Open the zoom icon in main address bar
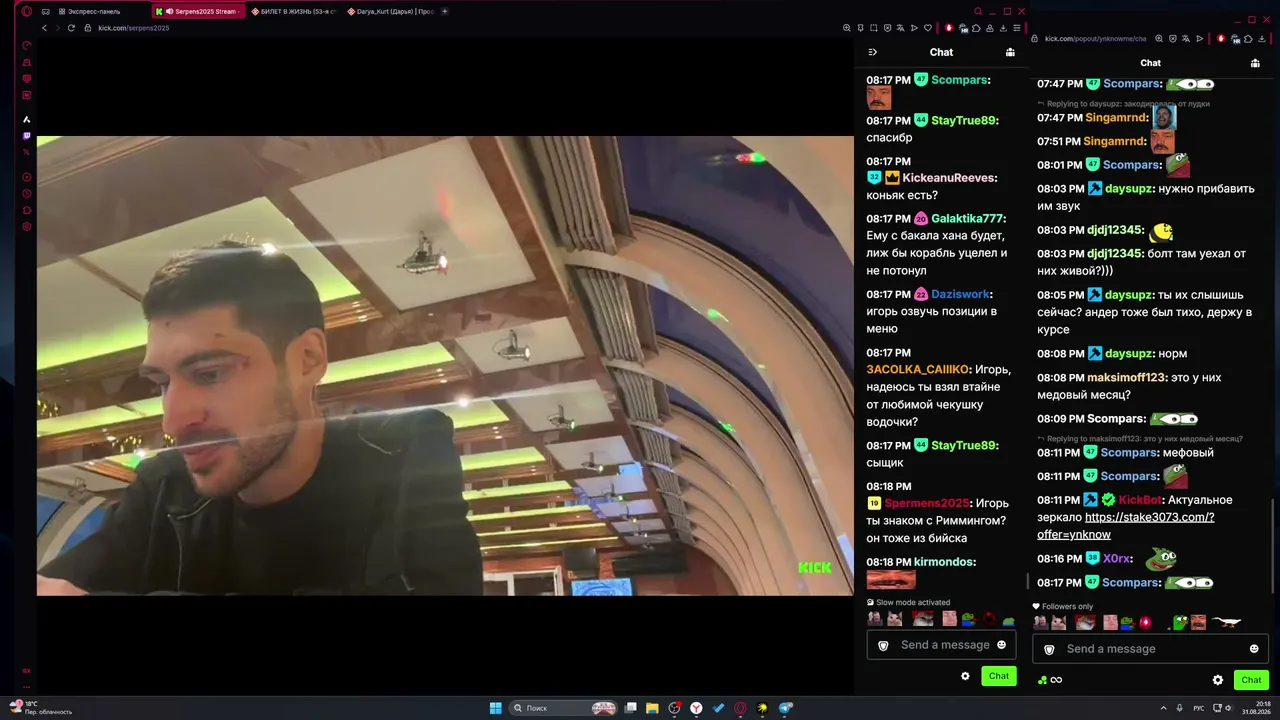 [847, 28]
